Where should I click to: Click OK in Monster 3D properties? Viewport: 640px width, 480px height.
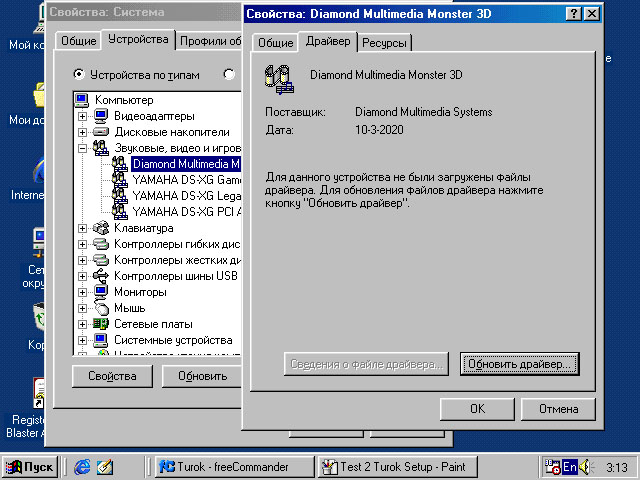pos(477,409)
